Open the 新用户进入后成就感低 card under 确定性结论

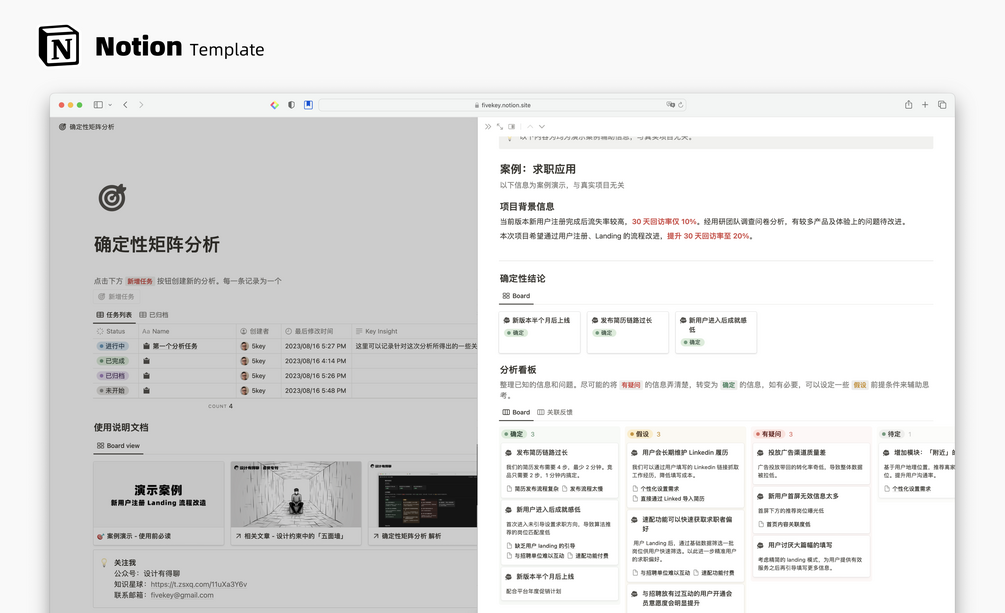pos(716,332)
